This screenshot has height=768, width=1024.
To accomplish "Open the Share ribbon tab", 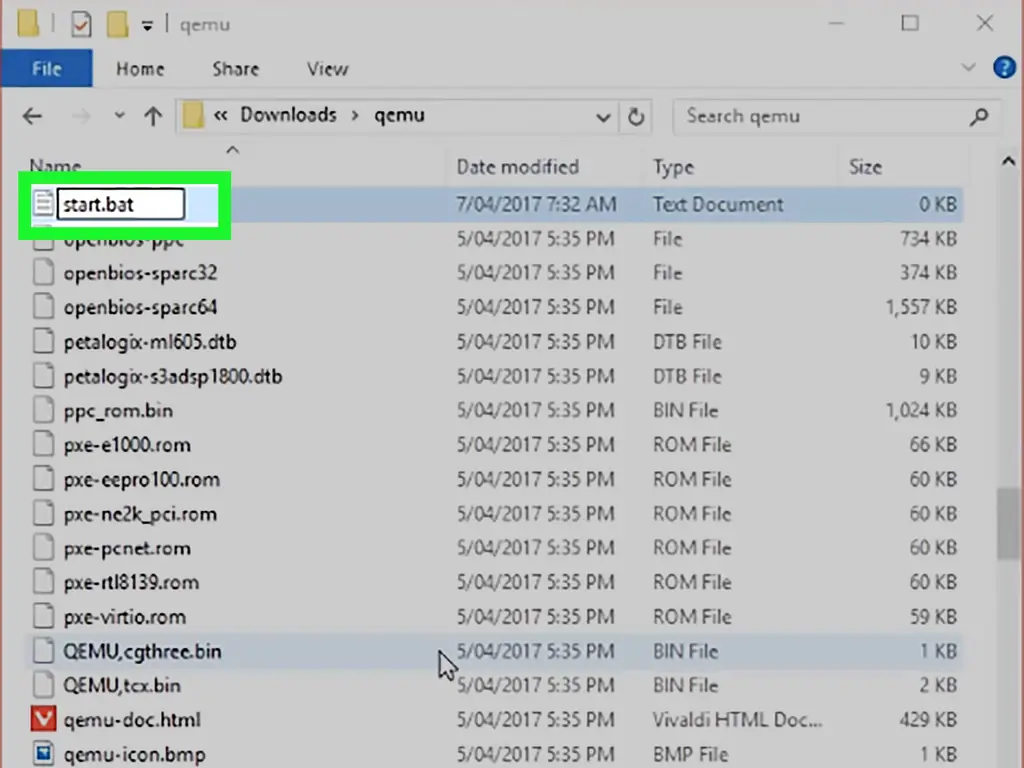I will pyautogui.click(x=235, y=69).
